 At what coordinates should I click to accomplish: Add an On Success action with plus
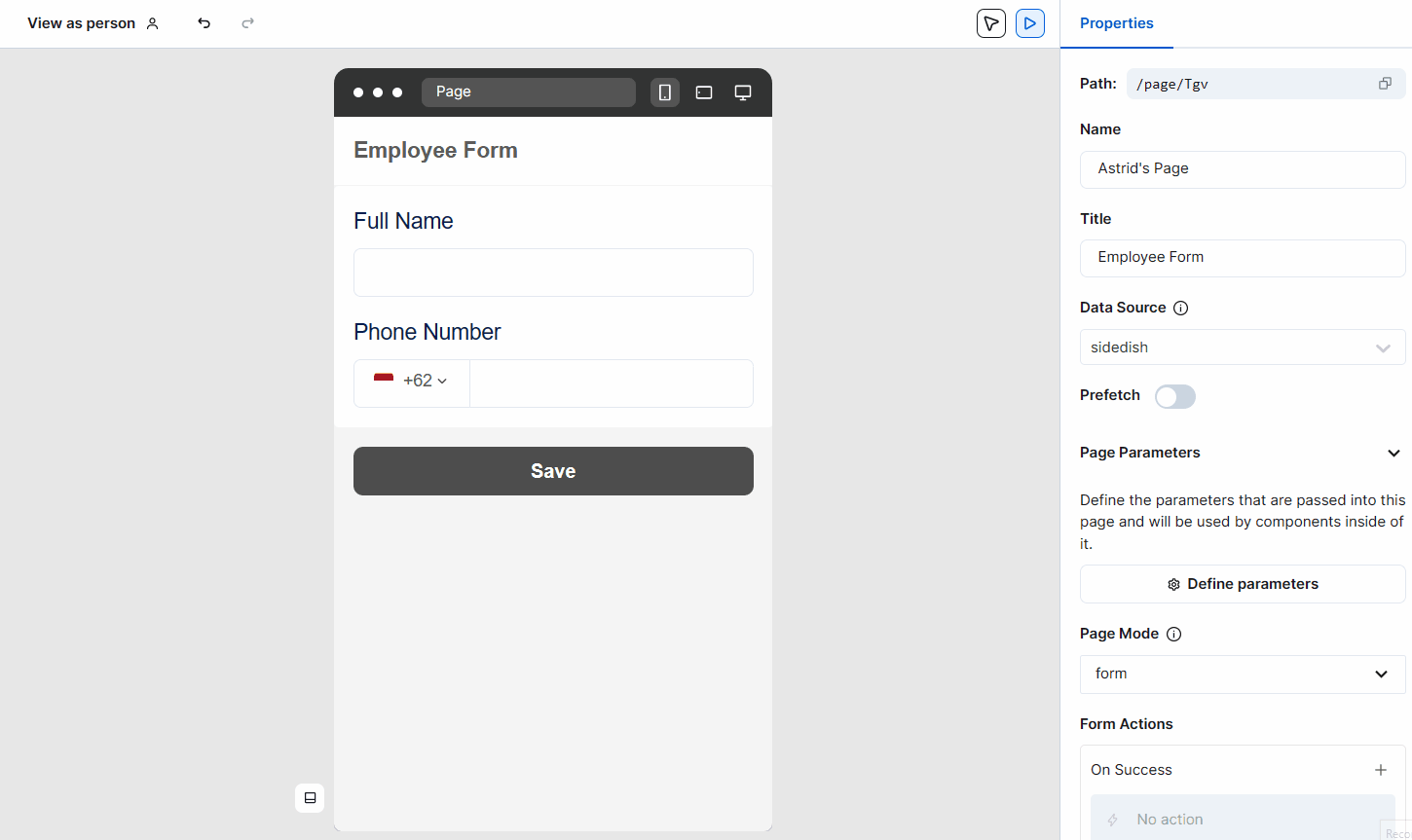click(1381, 770)
